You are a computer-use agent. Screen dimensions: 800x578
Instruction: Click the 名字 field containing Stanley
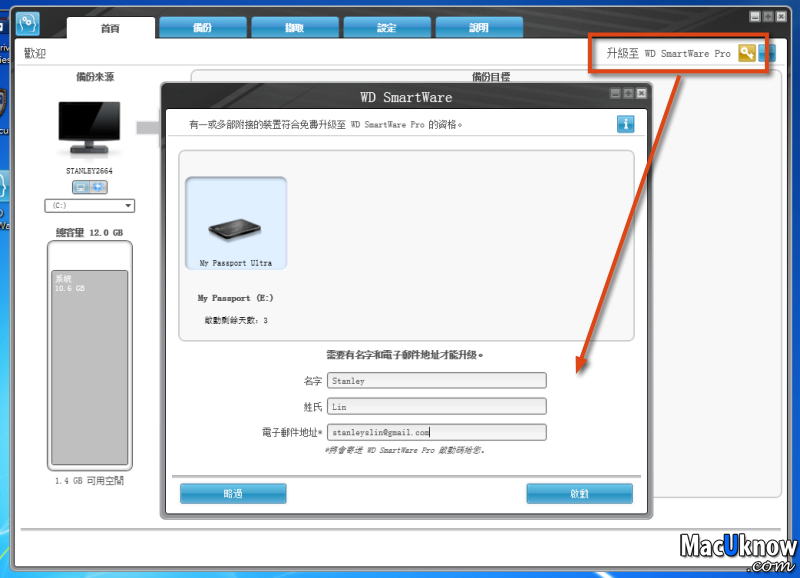click(436, 380)
